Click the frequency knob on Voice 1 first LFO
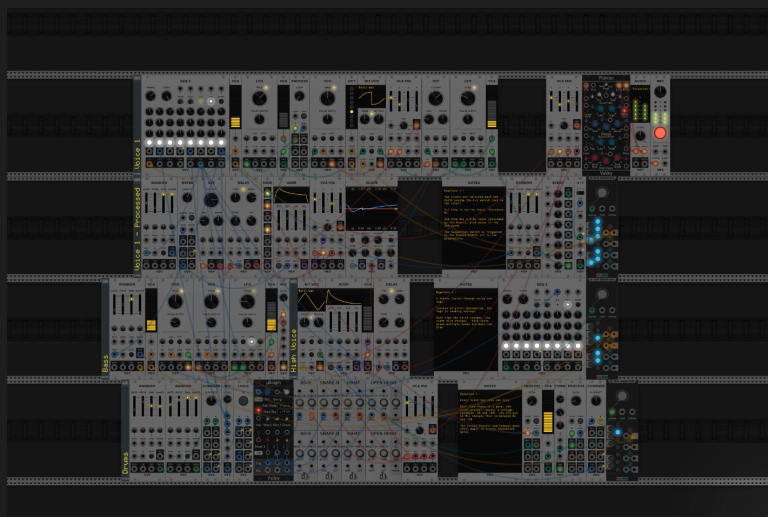 coord(259,98)
